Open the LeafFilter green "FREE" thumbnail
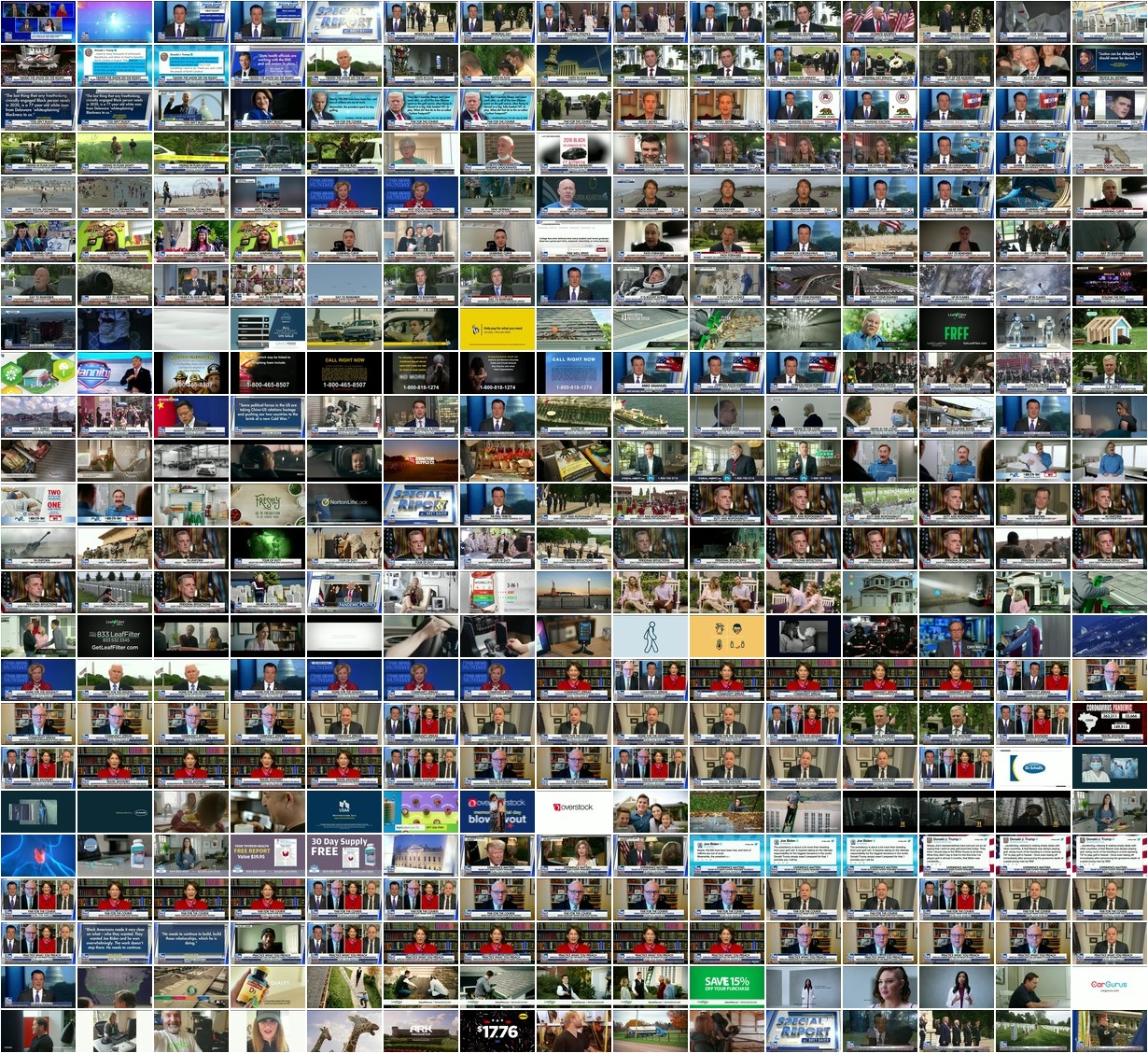Screen dimensions: 1148x1053 [x=956, y=329]
